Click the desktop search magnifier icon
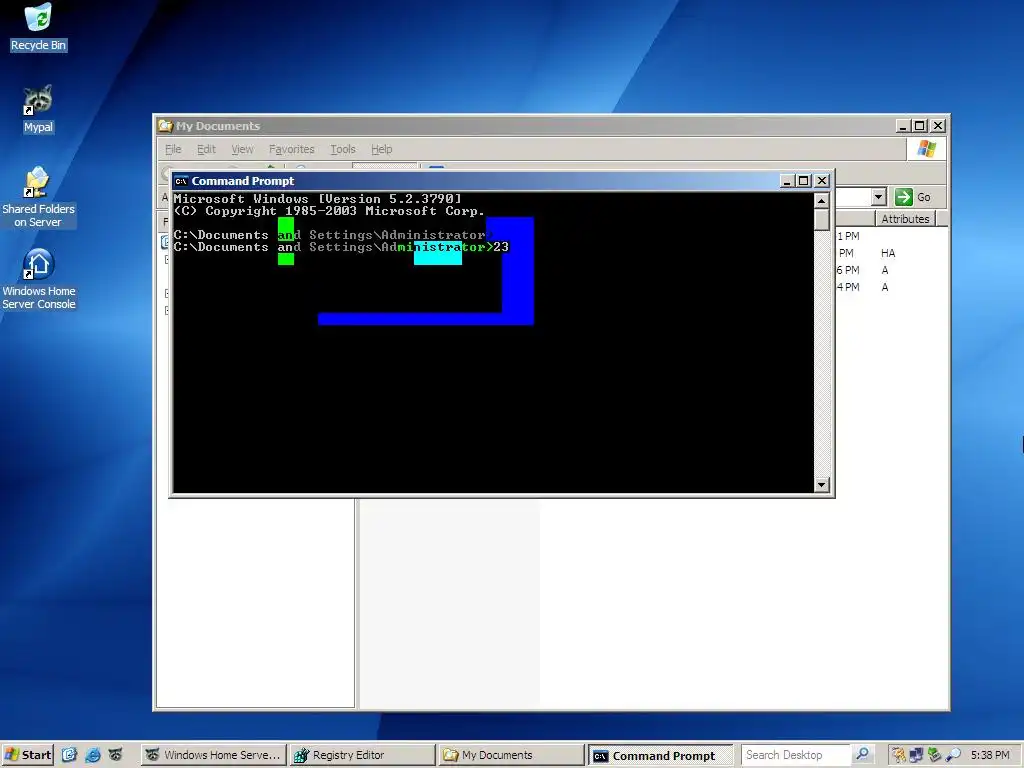 pos(862,754)
